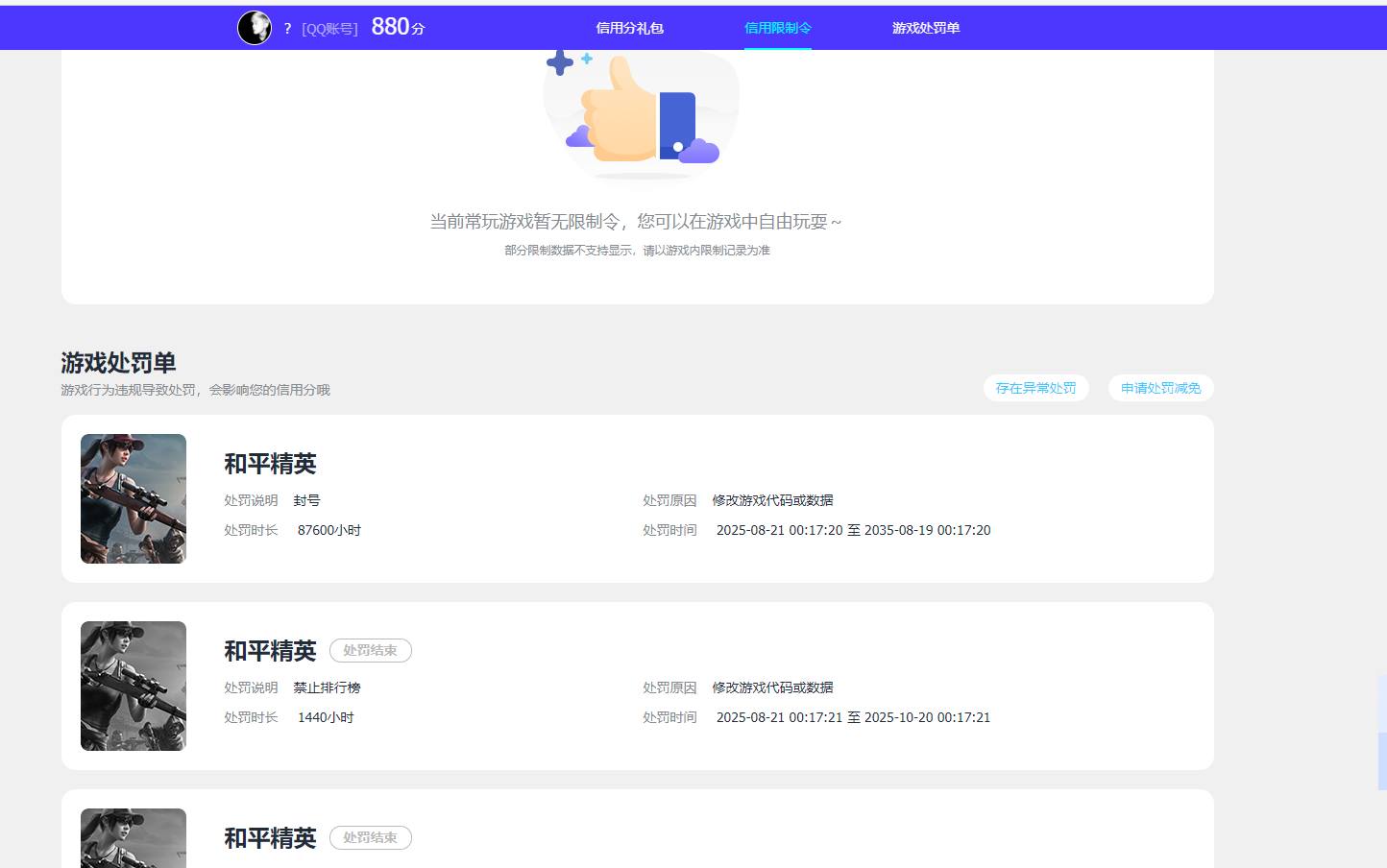Click the penalty time ending 2025-10-20 00:17:21
The width and height of the screenshot is (1387, 868).
pyautogui.click(x=853, y=717)
